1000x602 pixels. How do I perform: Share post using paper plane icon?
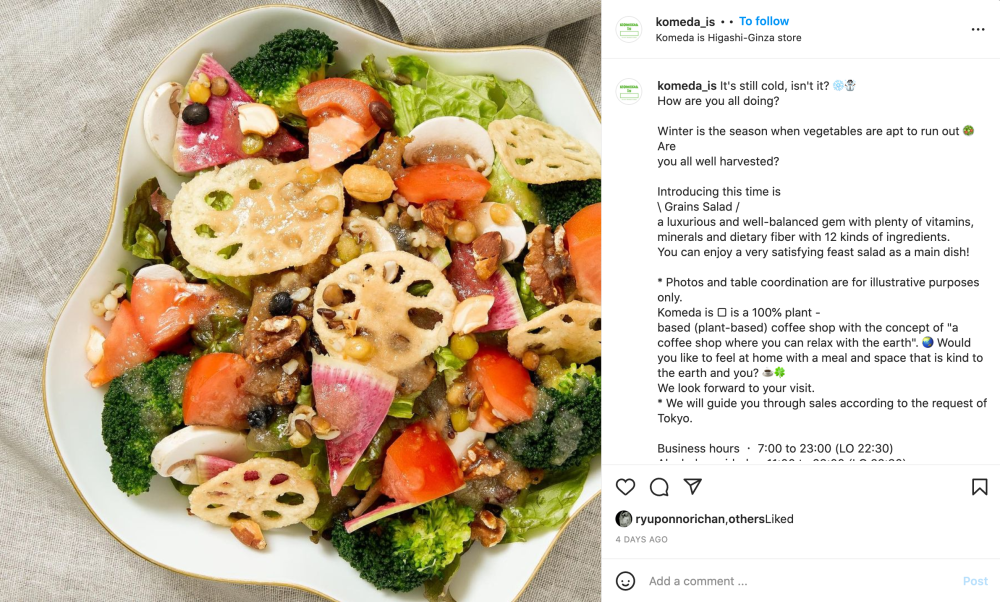(693, 487)
